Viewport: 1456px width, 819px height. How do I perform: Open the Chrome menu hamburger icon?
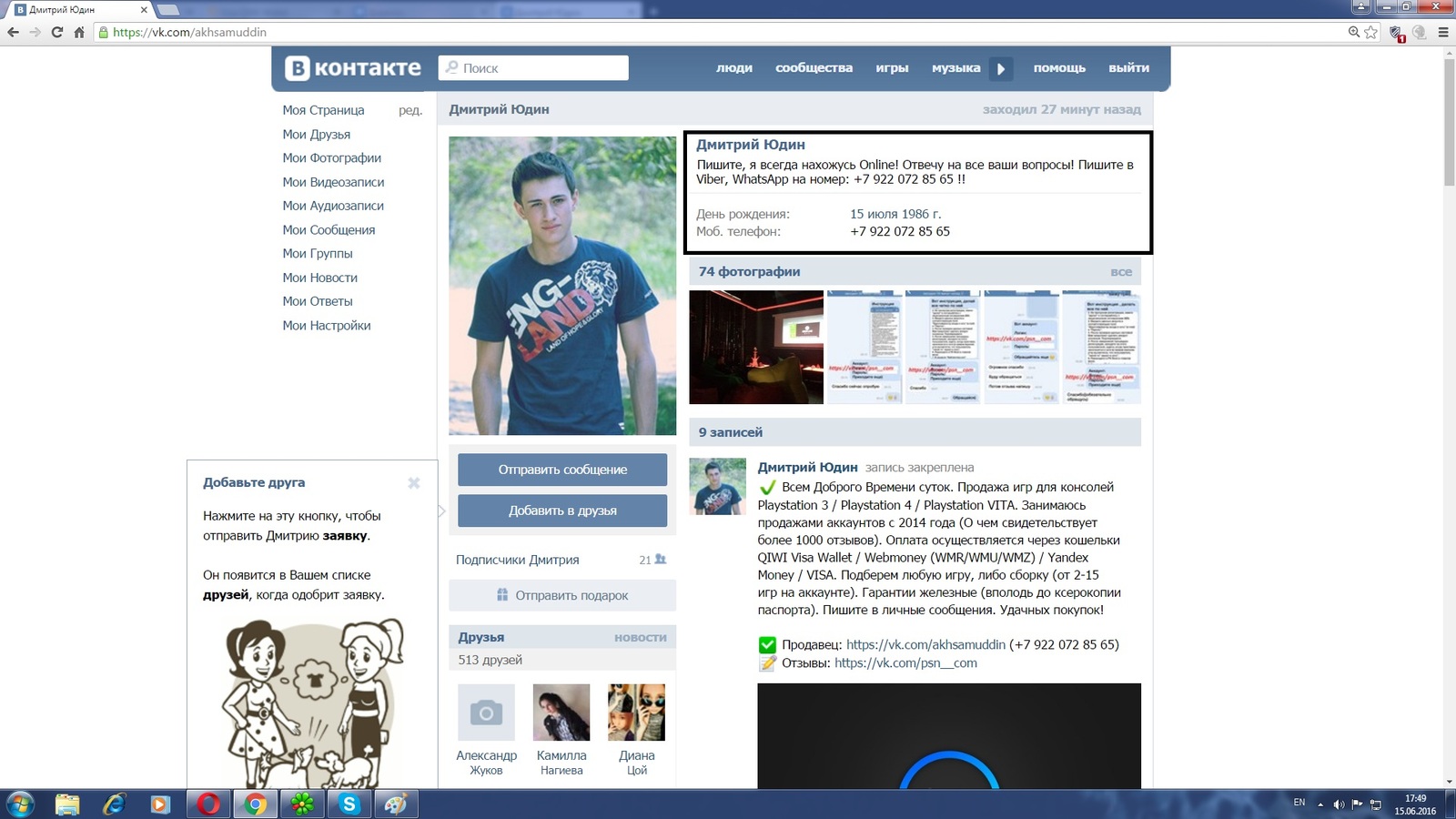[1442, 32]
